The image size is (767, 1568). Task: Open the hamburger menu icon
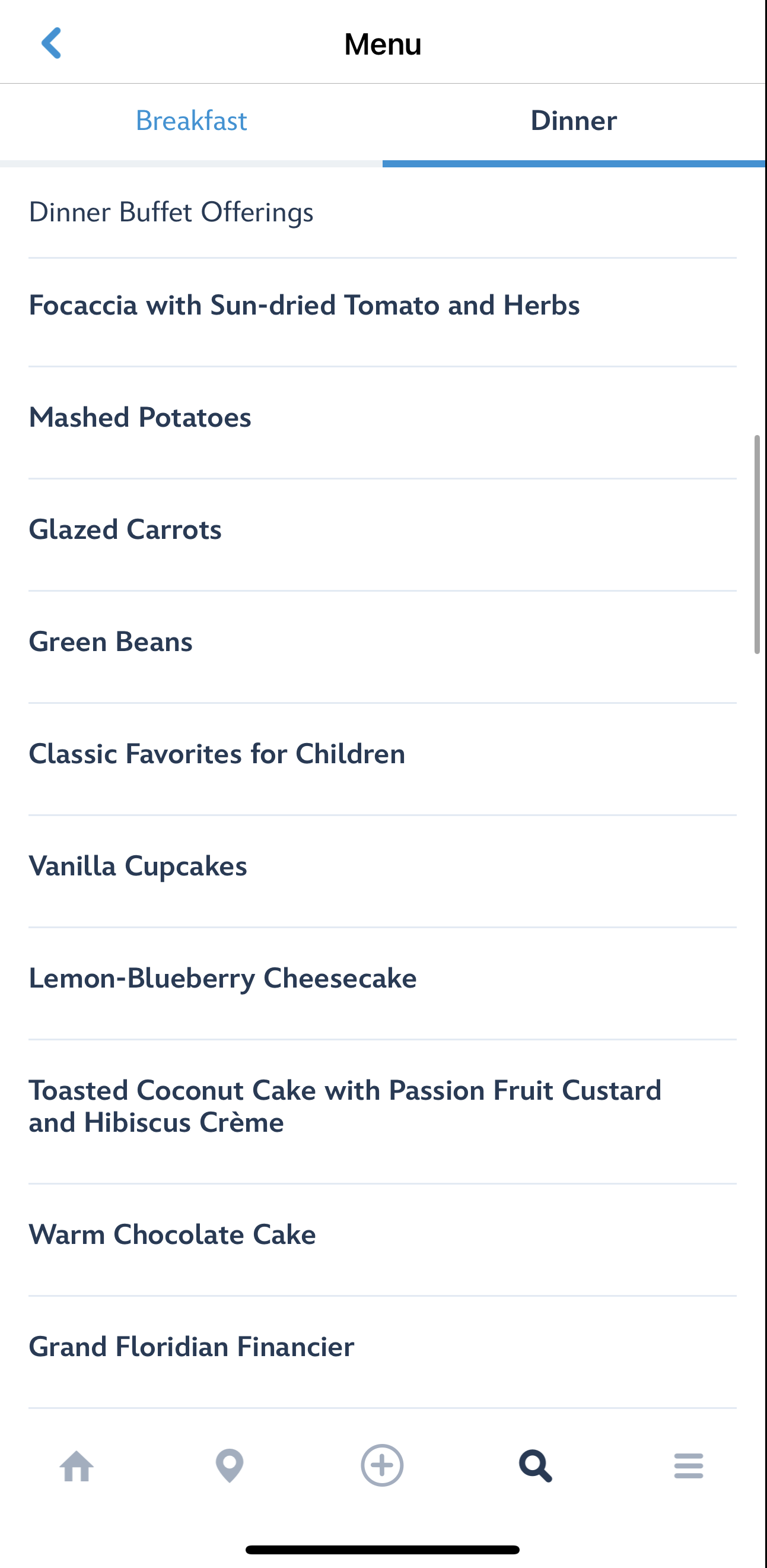[689, 1466]
